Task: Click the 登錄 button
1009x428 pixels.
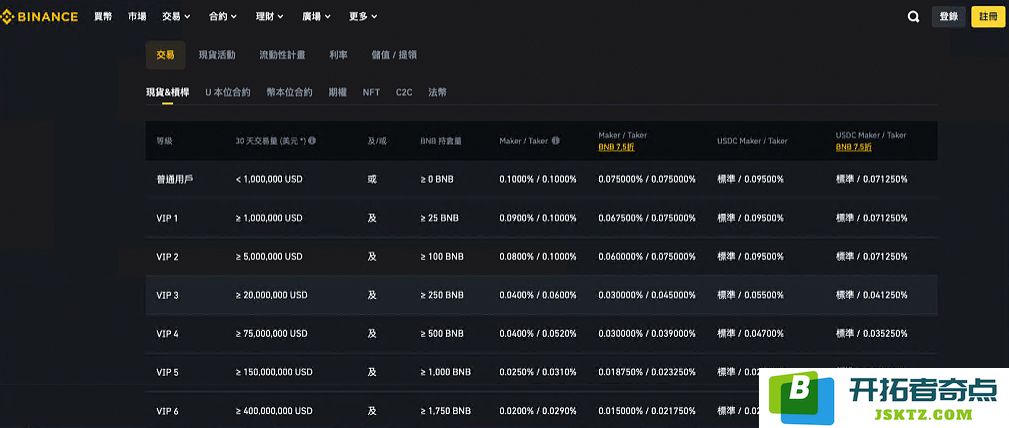Action: click(949, 17)
